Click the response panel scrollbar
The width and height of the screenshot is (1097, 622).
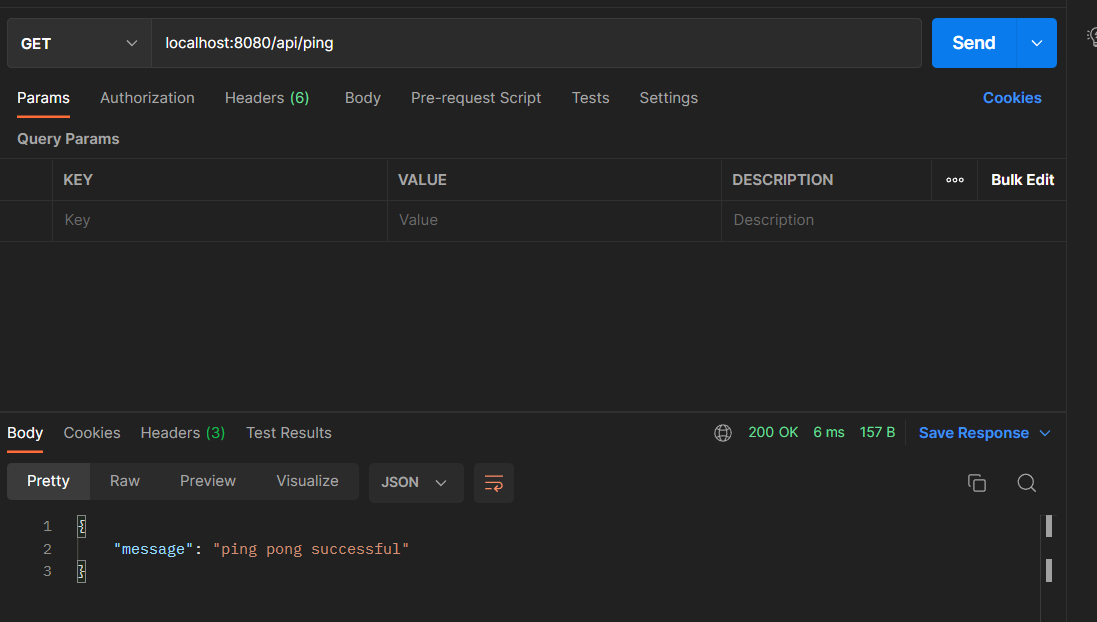tap(1049, 527)
